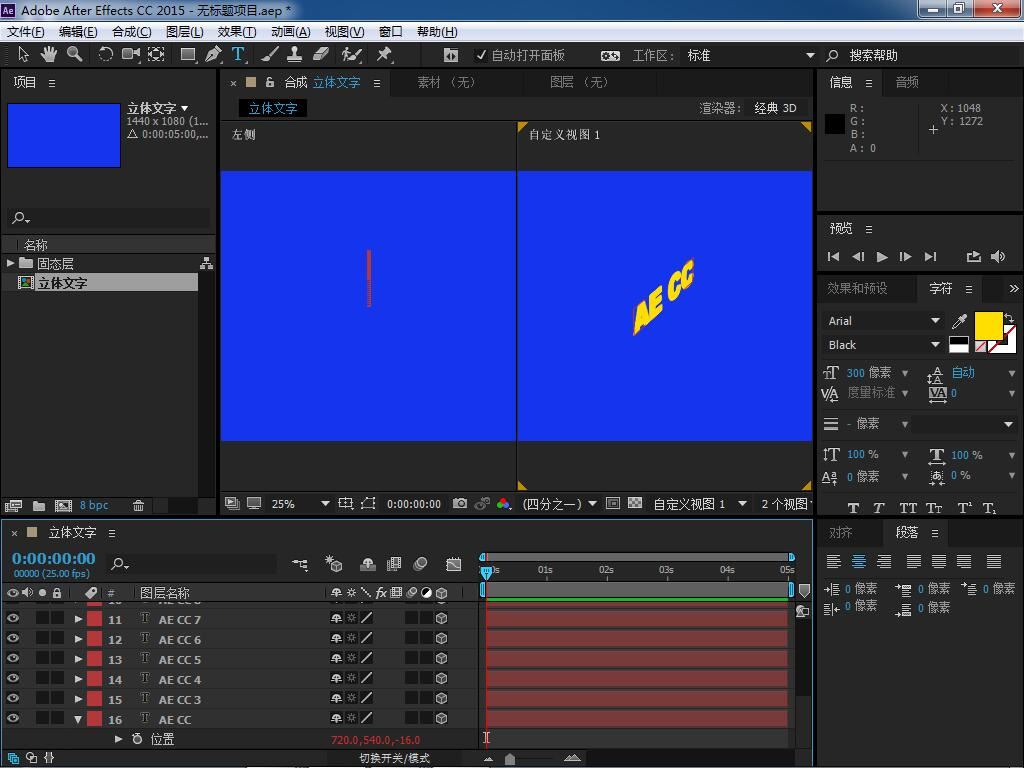Image resolution: width=1024 pixels, height=768 pixels.
Task: Toggle the transparency grid icon
Action: click(x=635, y=504)
